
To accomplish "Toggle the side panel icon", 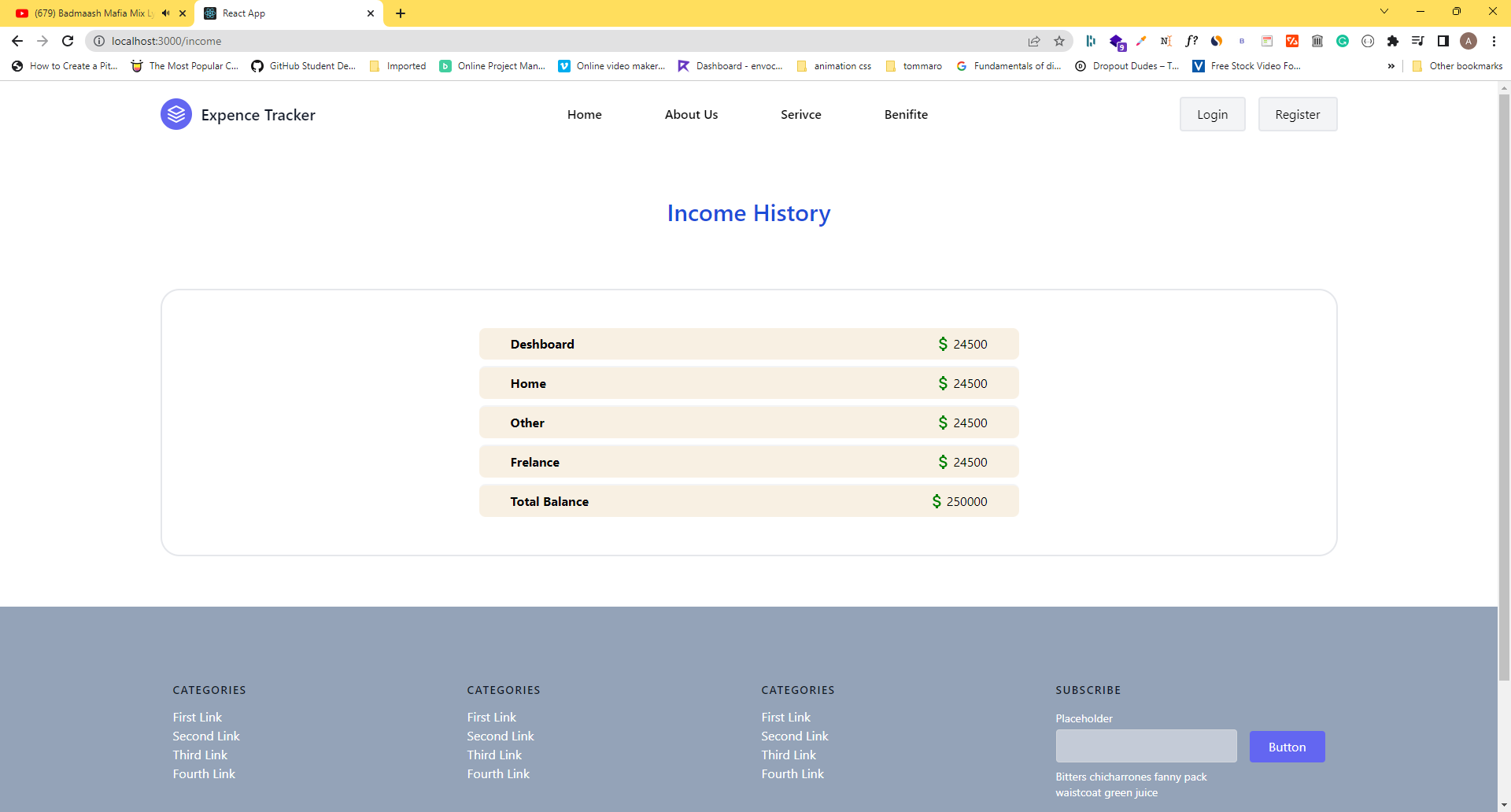I will 1443,41.
